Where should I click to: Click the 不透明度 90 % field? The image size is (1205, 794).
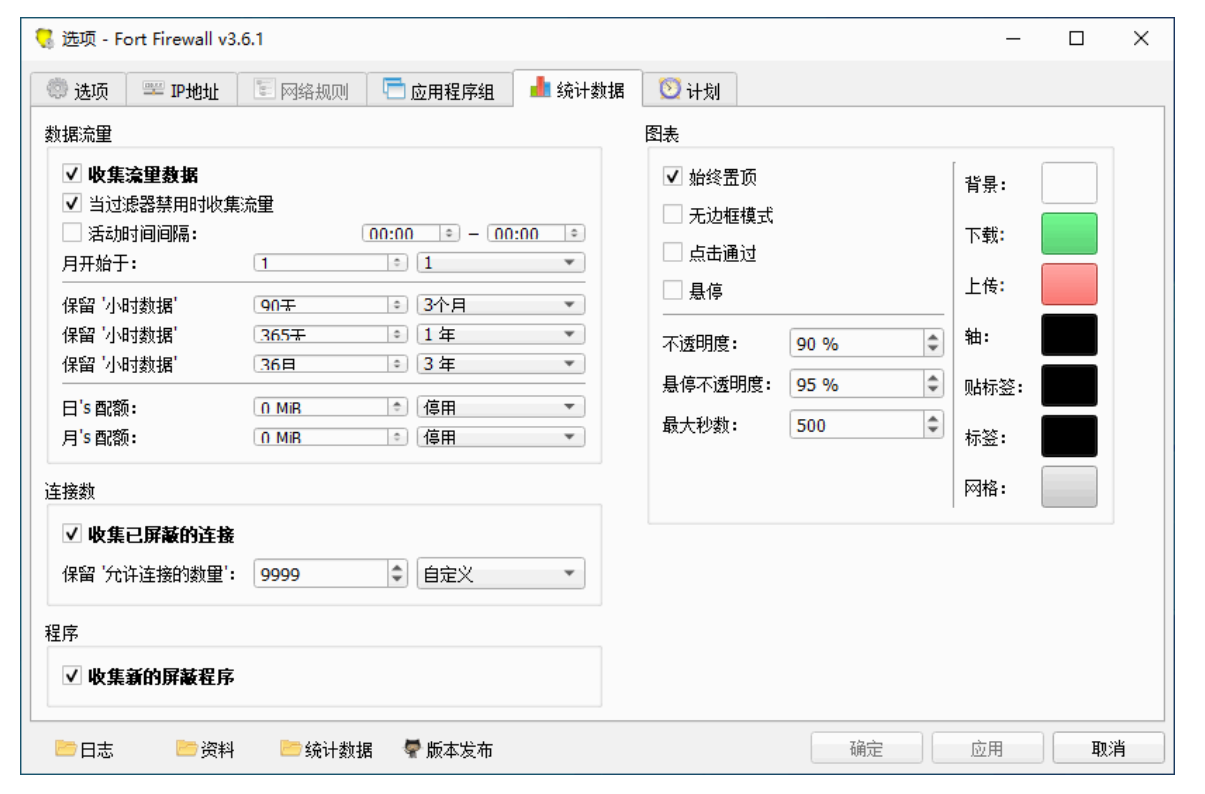866,343
